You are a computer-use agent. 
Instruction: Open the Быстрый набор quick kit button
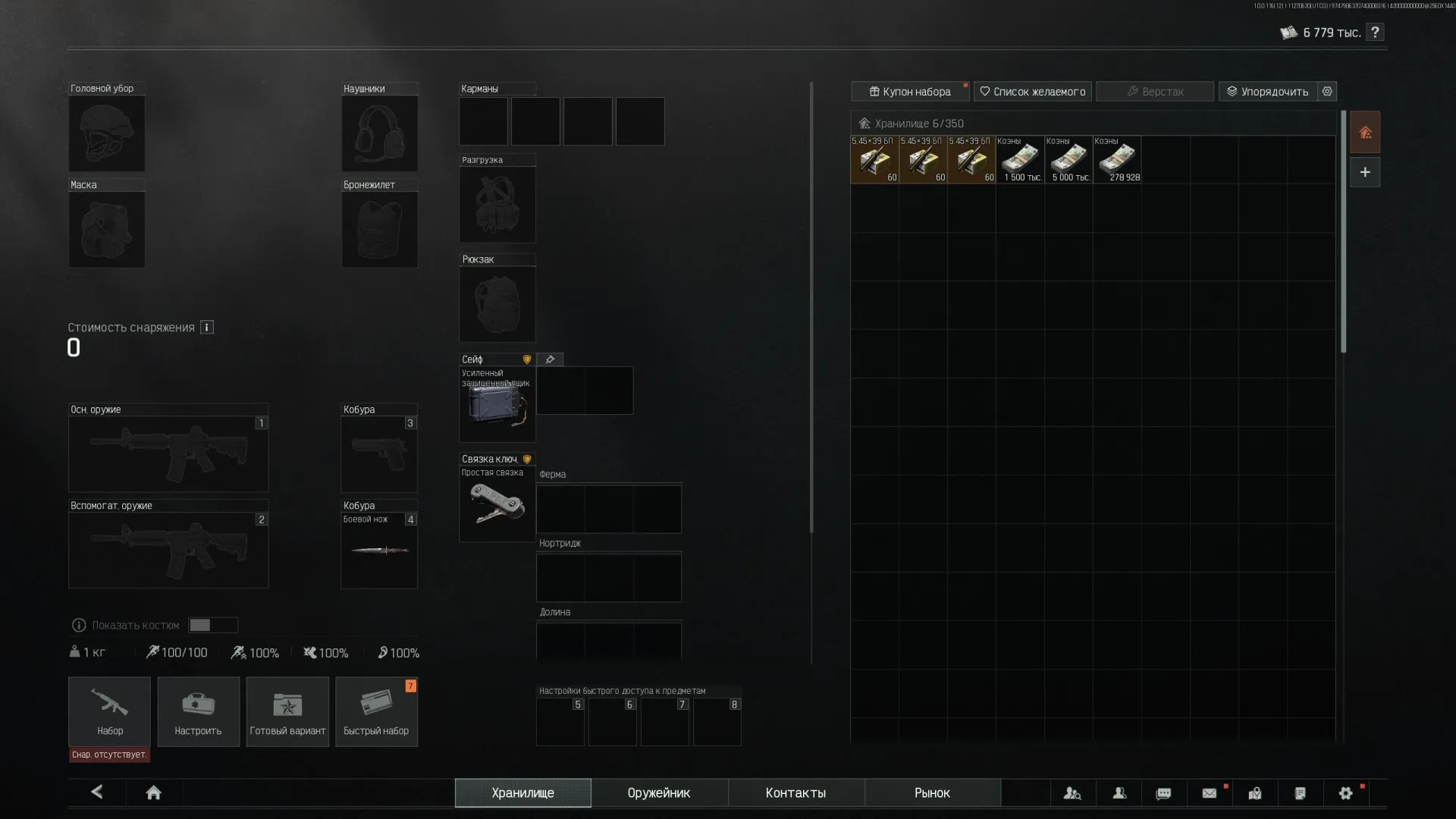[x=376, y=711]
